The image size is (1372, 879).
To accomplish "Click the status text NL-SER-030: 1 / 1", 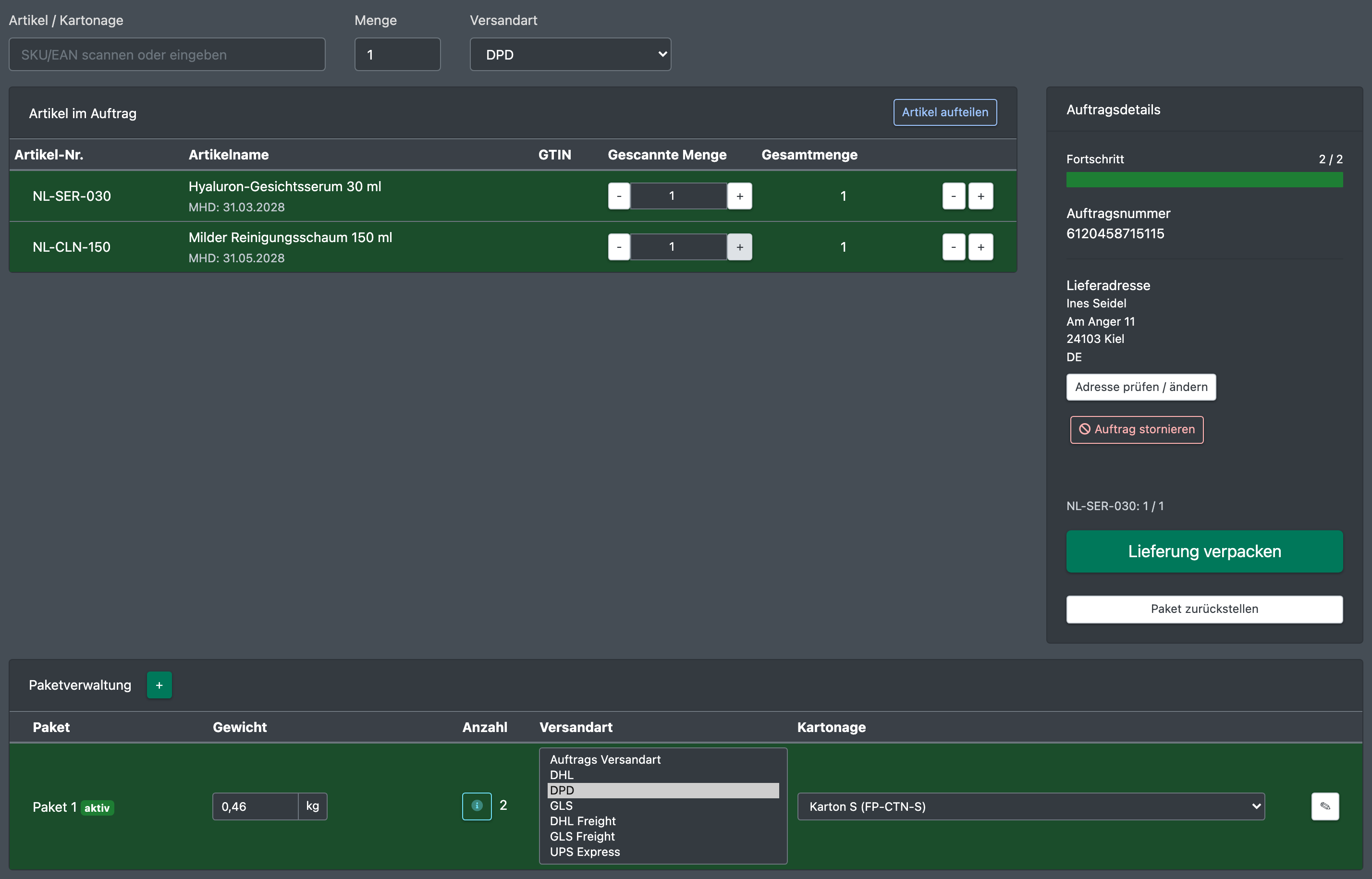I will click(x=1115, y=506).
